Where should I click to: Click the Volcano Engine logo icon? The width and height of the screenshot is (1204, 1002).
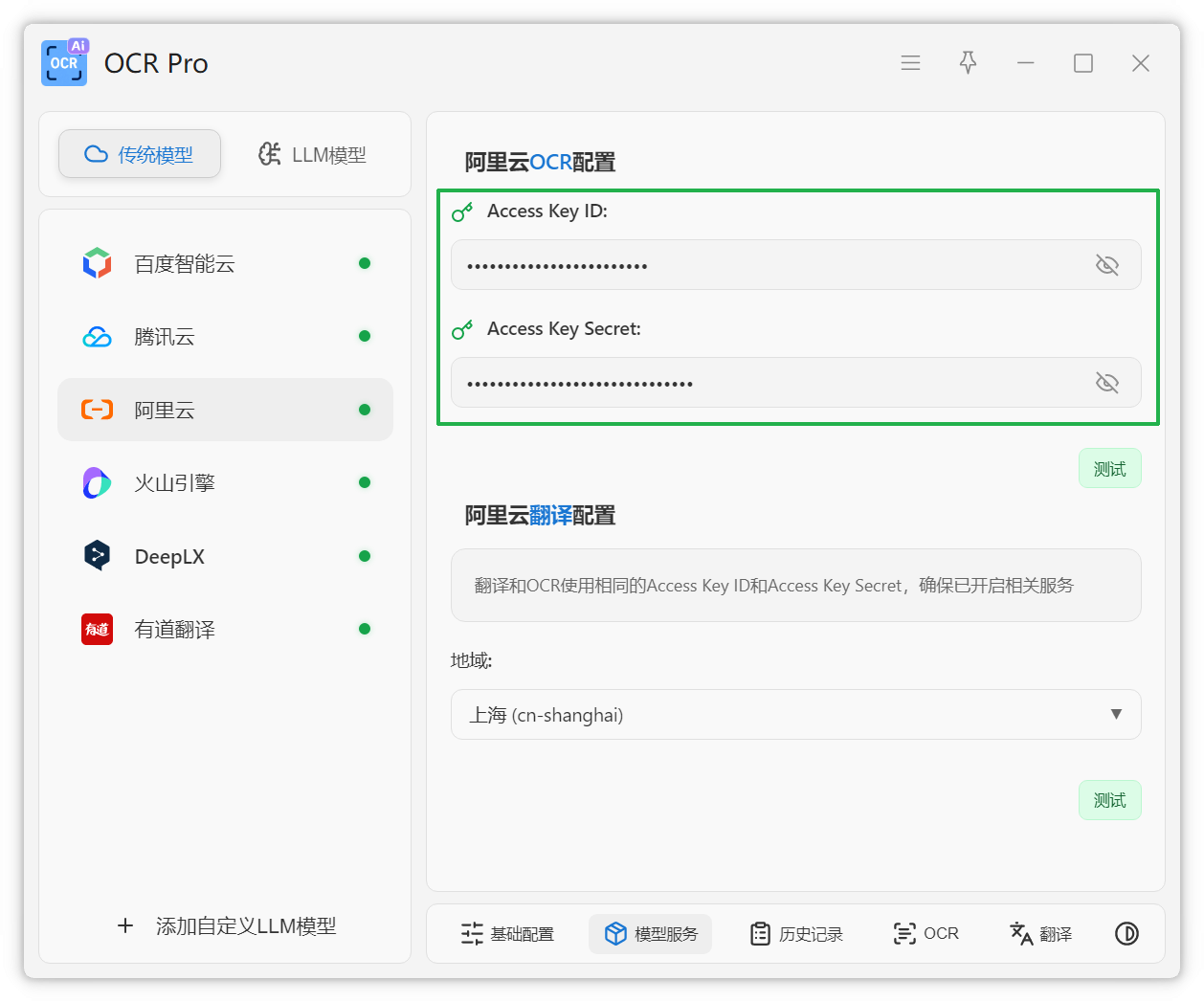point(97,483)
